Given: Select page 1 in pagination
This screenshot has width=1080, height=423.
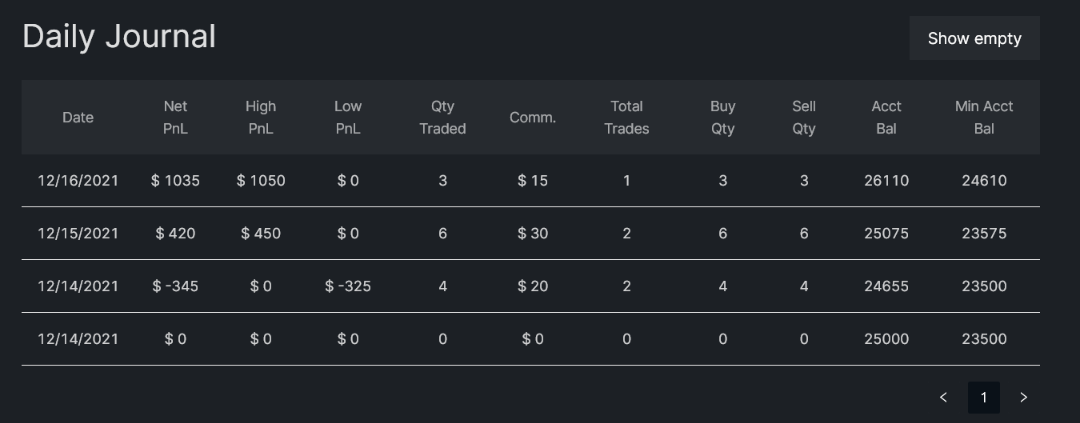Looking at the screenshot, I should pyautogui.click(x=983, y=398).
